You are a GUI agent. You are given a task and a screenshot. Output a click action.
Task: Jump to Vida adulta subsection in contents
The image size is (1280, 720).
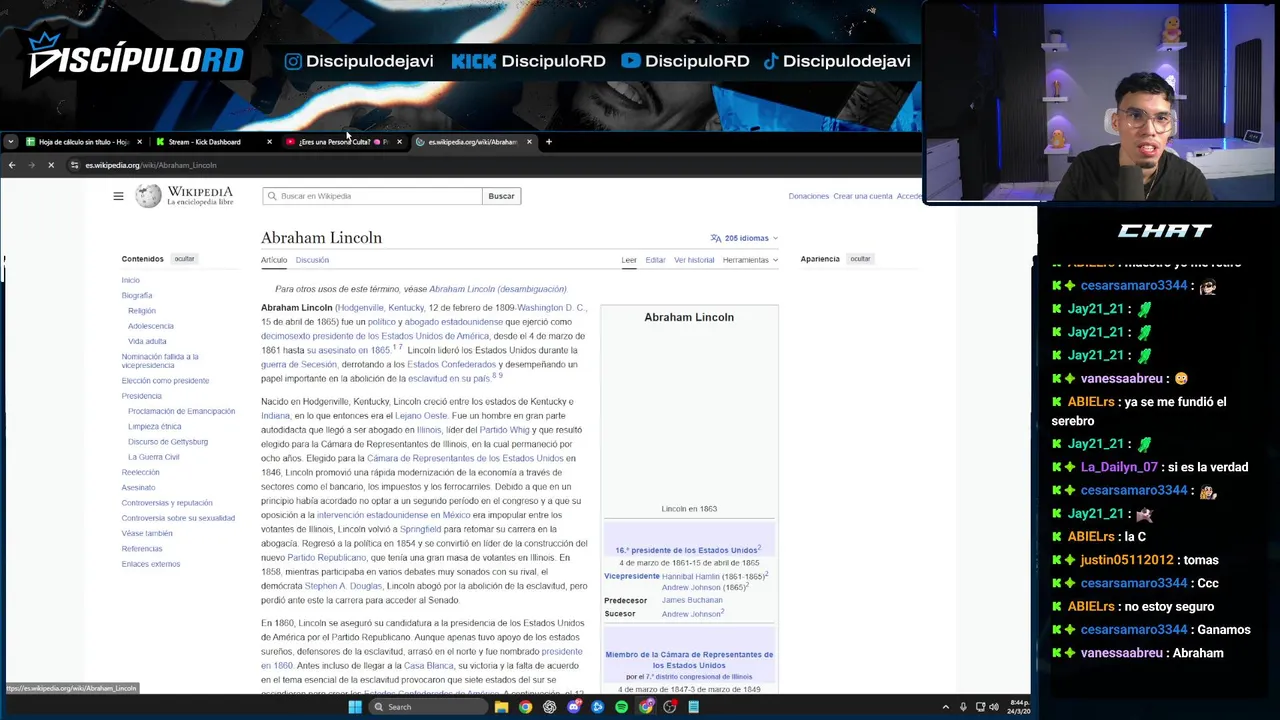click(147, 341)
